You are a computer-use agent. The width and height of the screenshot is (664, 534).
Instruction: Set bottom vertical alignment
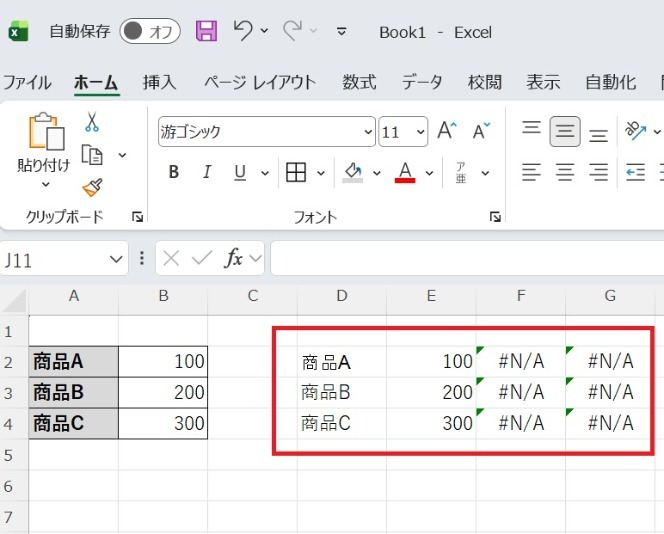pyautogui.click(x=598, y=135)
